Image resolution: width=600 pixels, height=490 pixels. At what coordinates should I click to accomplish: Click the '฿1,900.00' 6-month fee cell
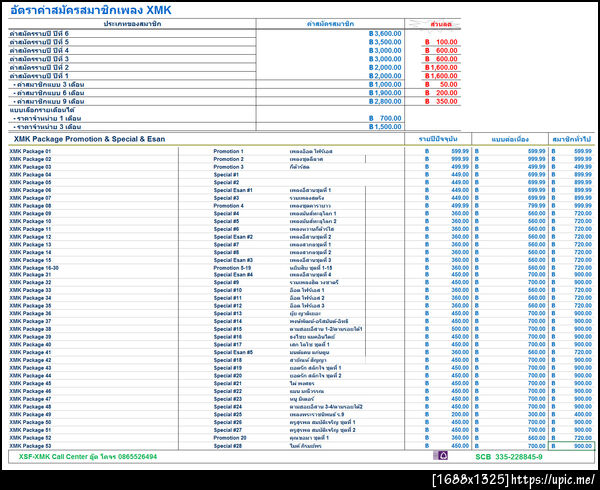tap(385, 93)
